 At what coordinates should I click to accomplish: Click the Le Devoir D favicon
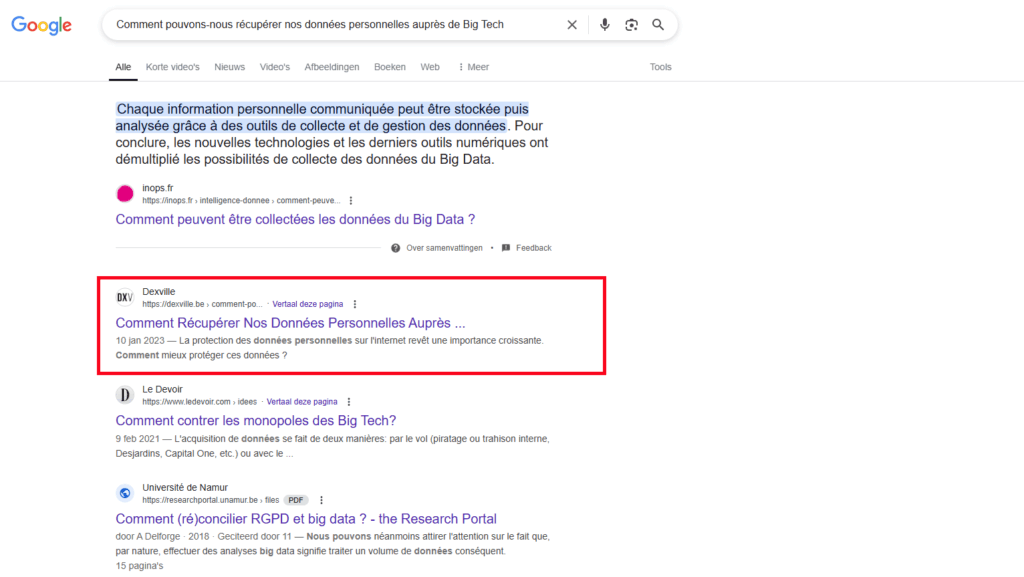tap(125, 395)
